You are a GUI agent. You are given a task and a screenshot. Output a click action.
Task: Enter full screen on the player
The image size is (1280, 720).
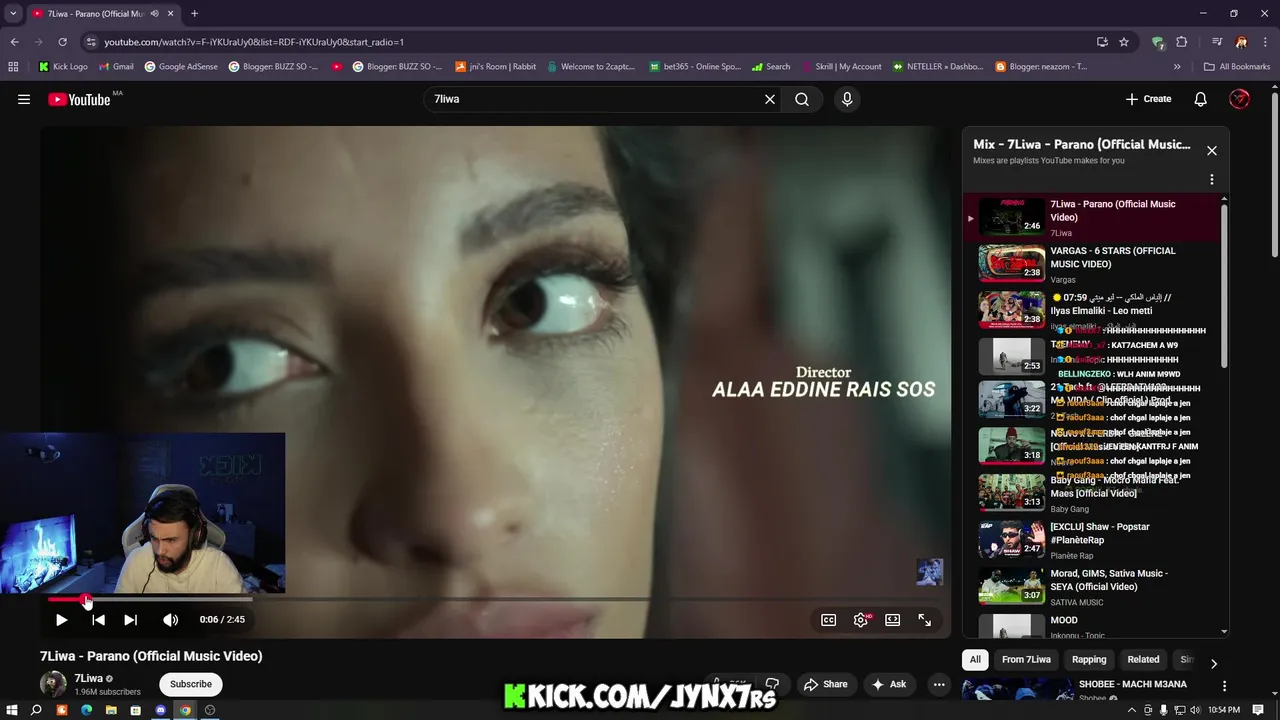(x=925, y=620)
